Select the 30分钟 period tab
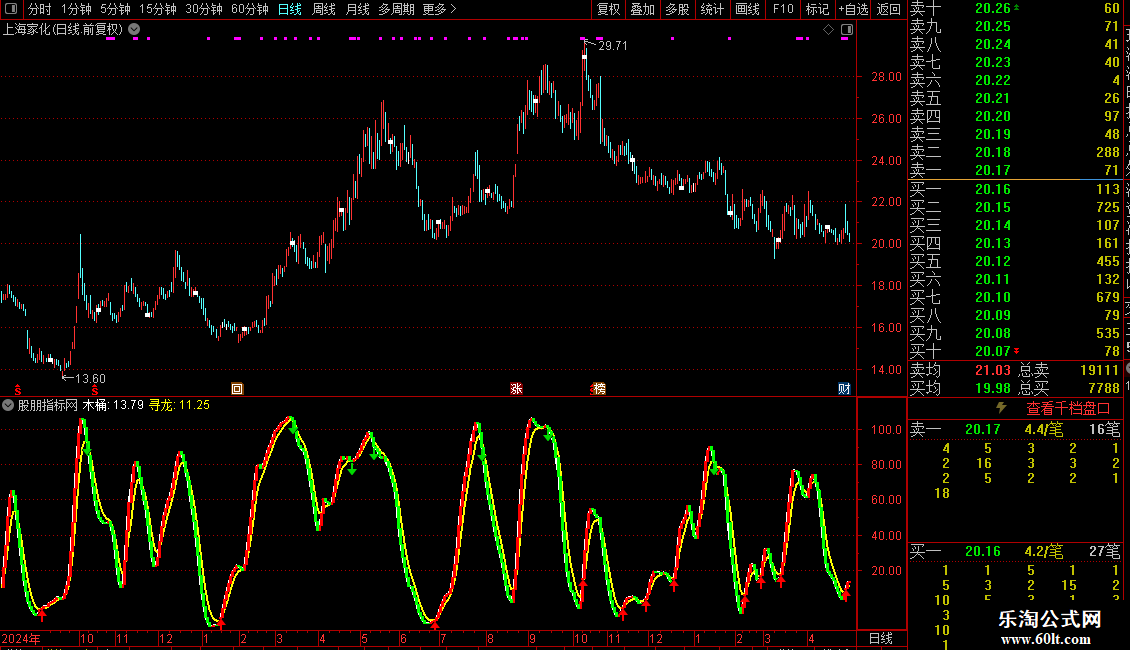Image resolution: width=1130 pixels, height=650 pixels. (204, 9)
